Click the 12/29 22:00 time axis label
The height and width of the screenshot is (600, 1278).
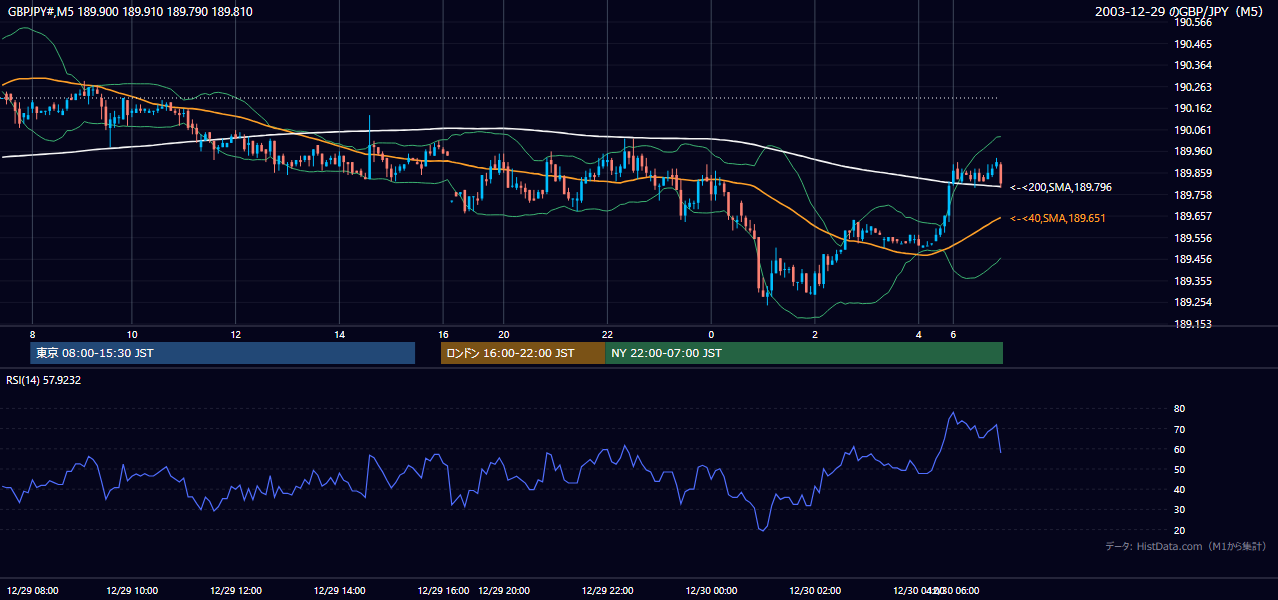coord(607,590)
